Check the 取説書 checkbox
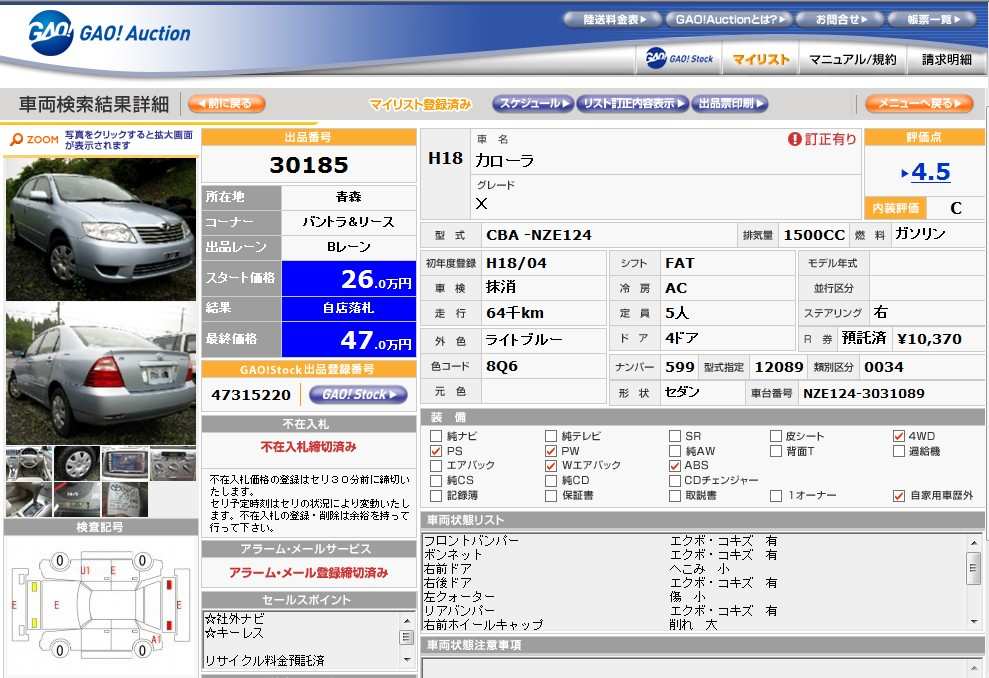This screenshot has width=989, height=678. click(675, 496)
